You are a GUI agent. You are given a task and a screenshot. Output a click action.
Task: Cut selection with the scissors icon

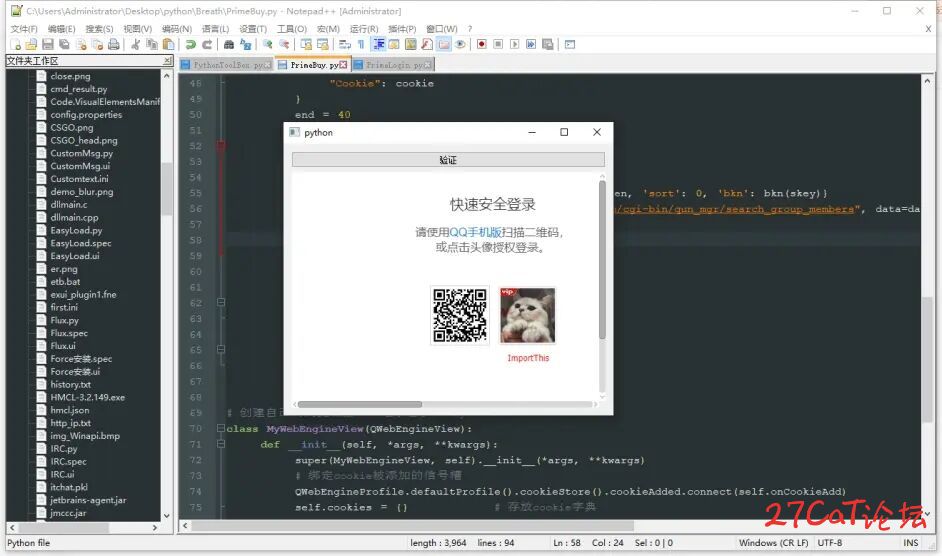[135, 44]
